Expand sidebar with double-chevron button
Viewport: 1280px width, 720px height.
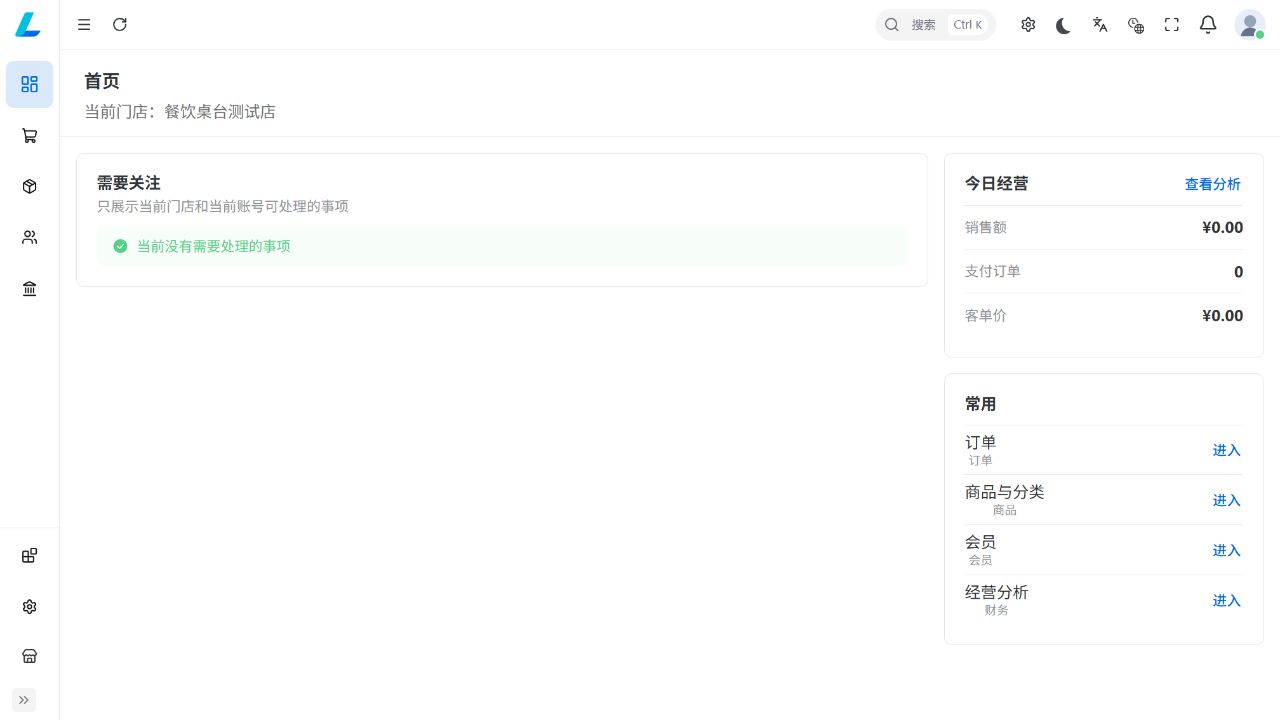click(24, 700)
